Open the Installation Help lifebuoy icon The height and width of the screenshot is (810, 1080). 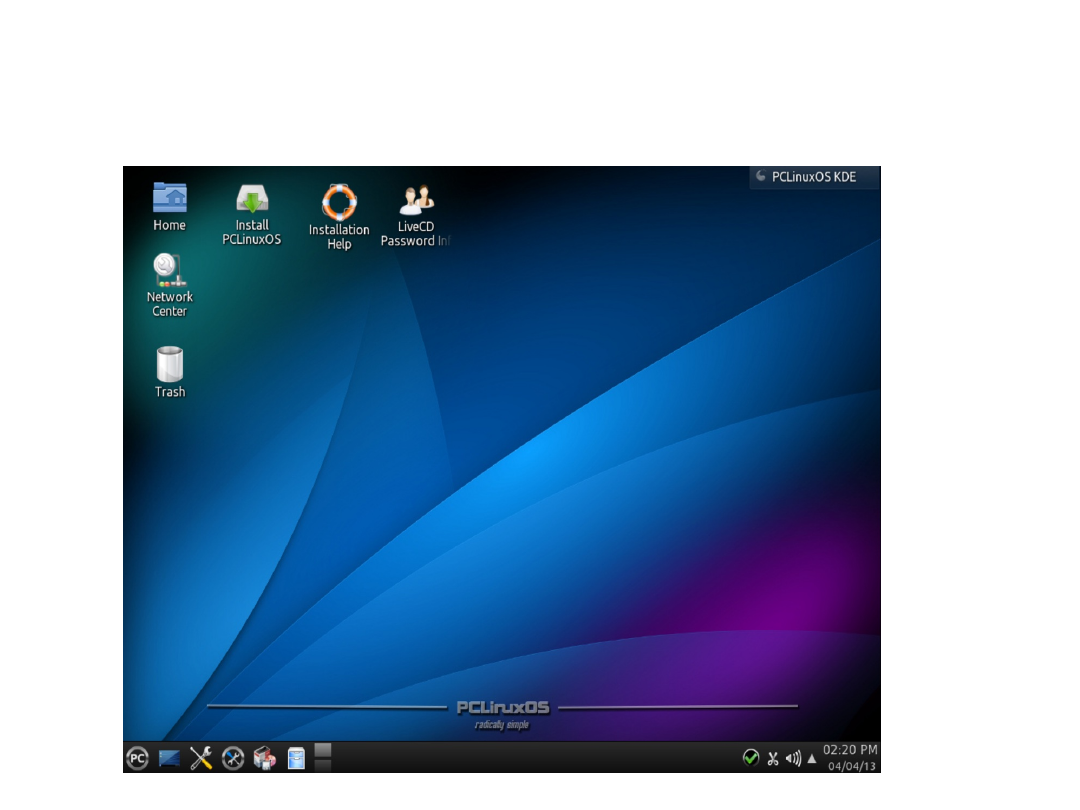pyautogui.click(x=339, y=198)
